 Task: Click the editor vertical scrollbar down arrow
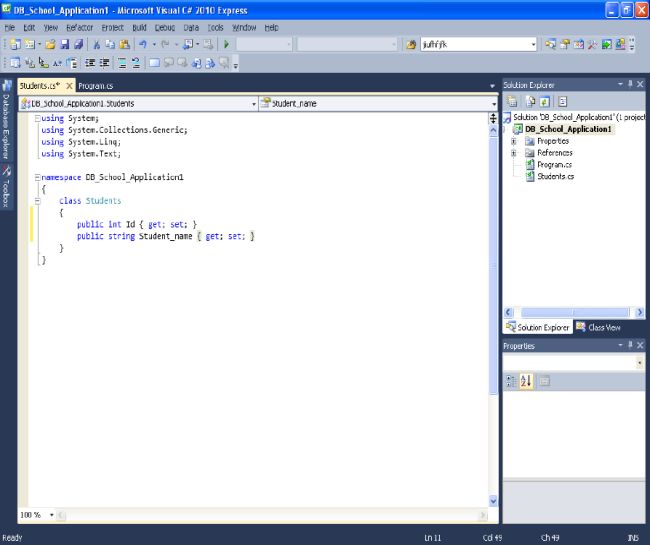tap(493, 501)
